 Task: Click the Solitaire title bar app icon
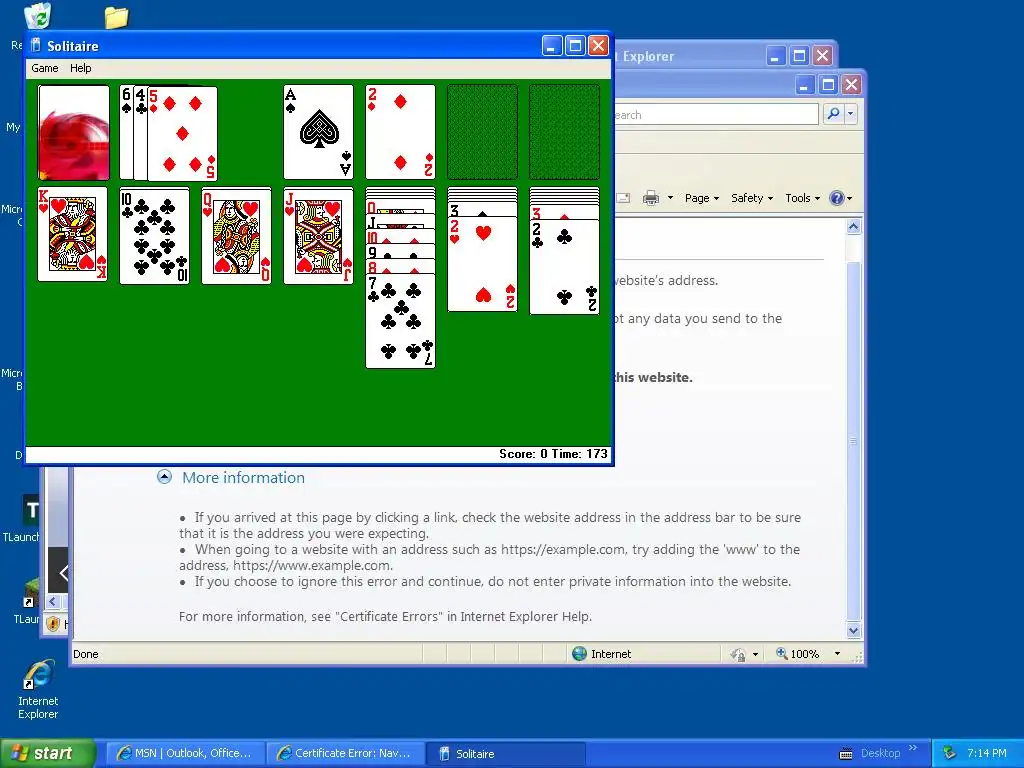pos(36,46)
